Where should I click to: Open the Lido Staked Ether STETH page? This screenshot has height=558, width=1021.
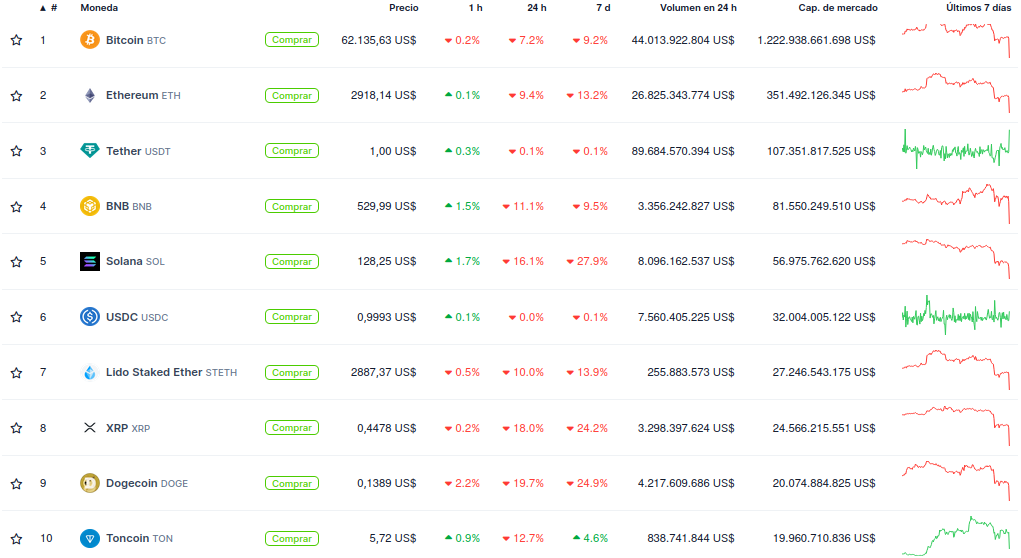coord(171,372)
